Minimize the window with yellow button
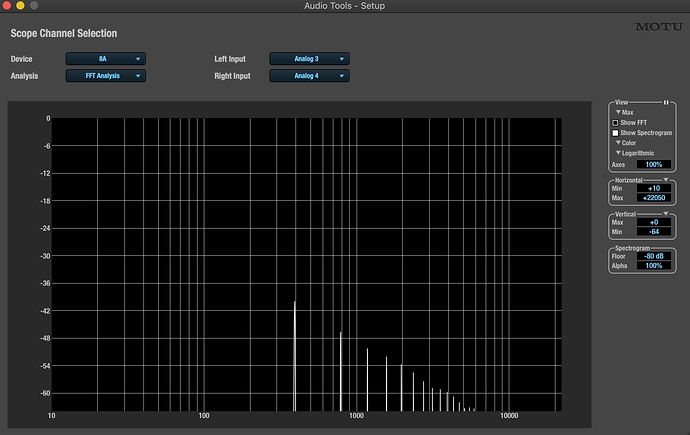690x435 pixels. (x=20, y=5)
